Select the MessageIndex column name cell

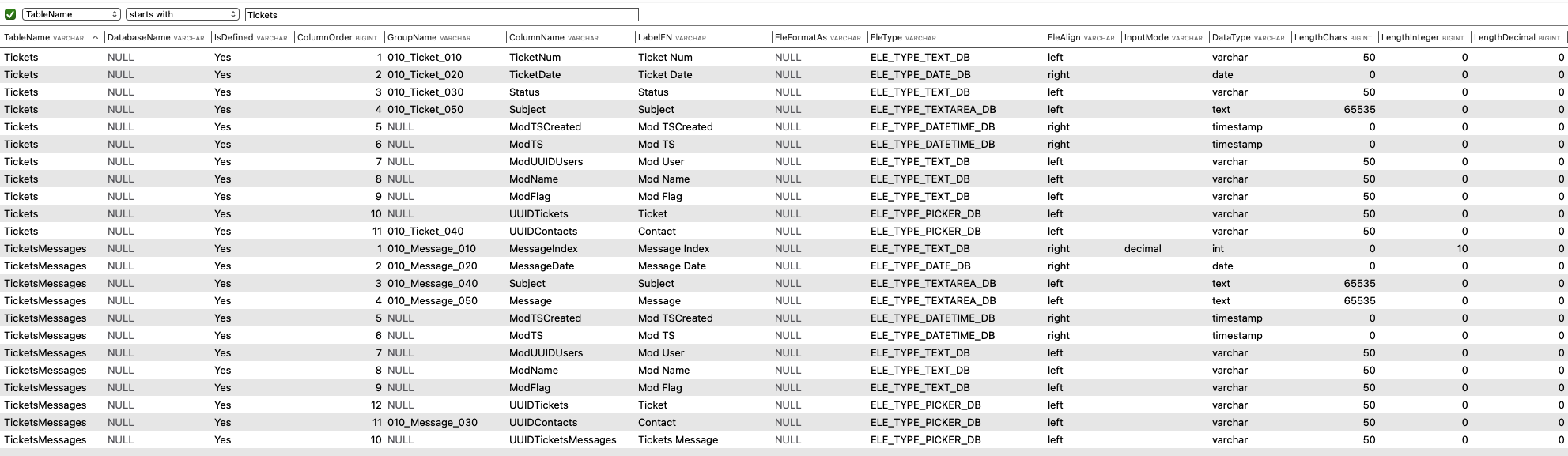543,248
